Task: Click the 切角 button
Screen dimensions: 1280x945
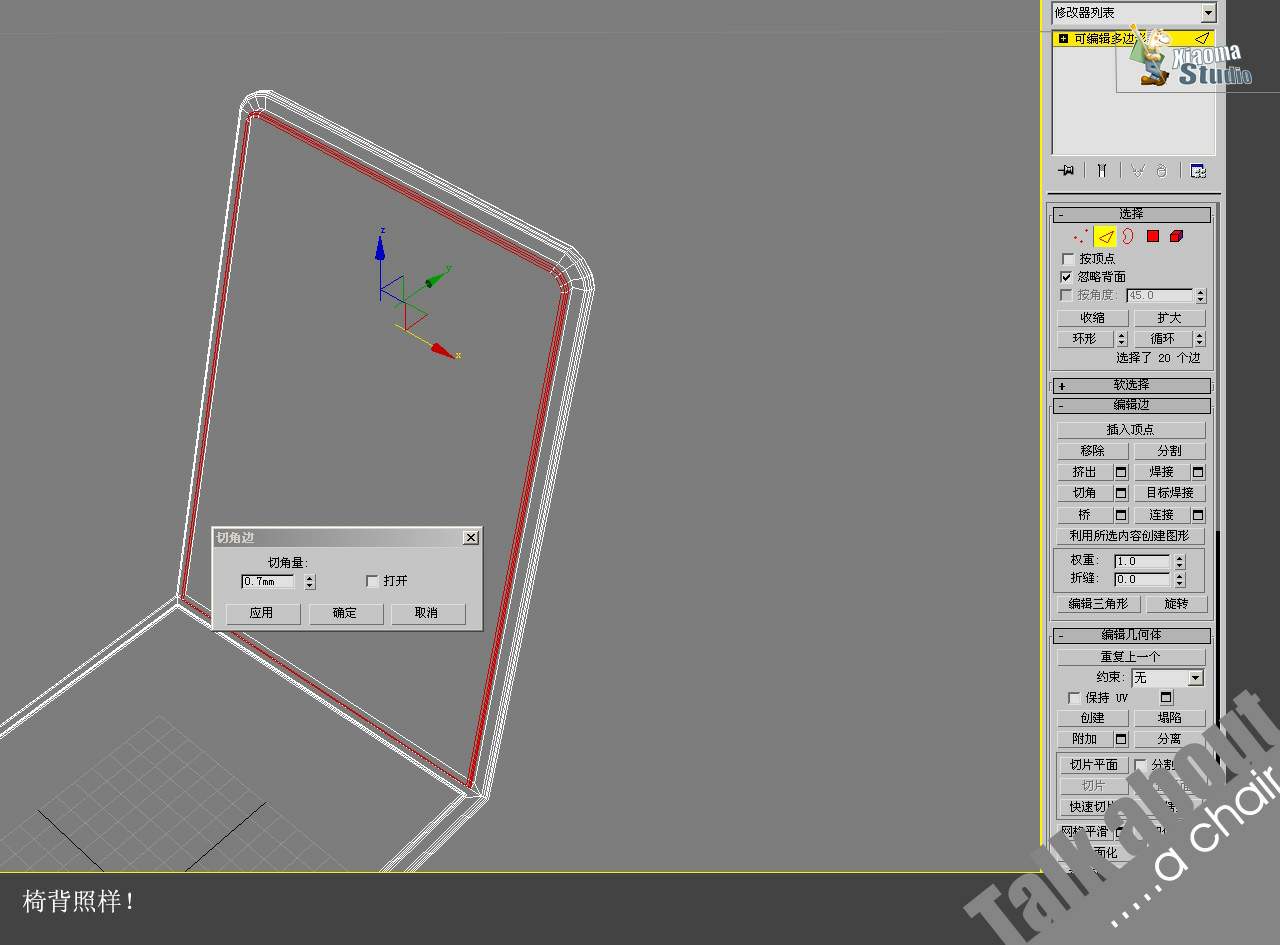Action: 1085,493
